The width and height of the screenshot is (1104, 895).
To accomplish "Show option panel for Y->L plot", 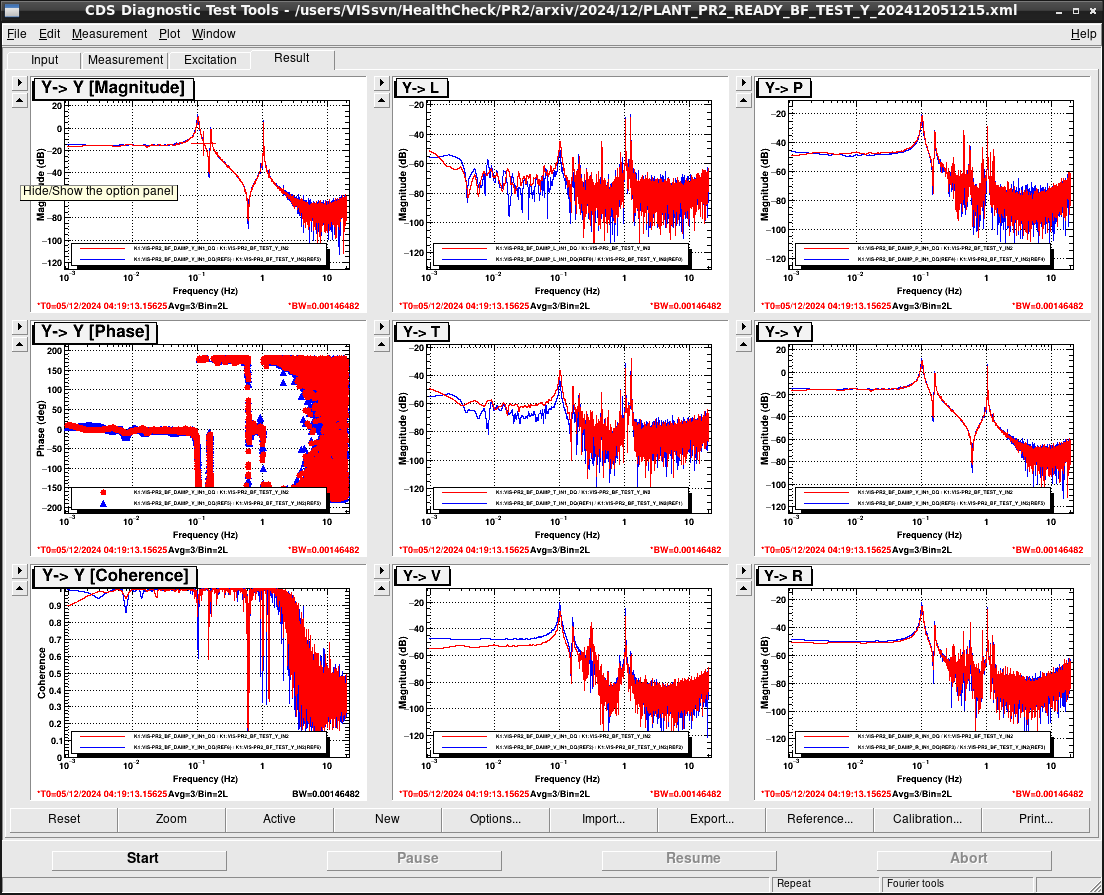I will point(382,82).
